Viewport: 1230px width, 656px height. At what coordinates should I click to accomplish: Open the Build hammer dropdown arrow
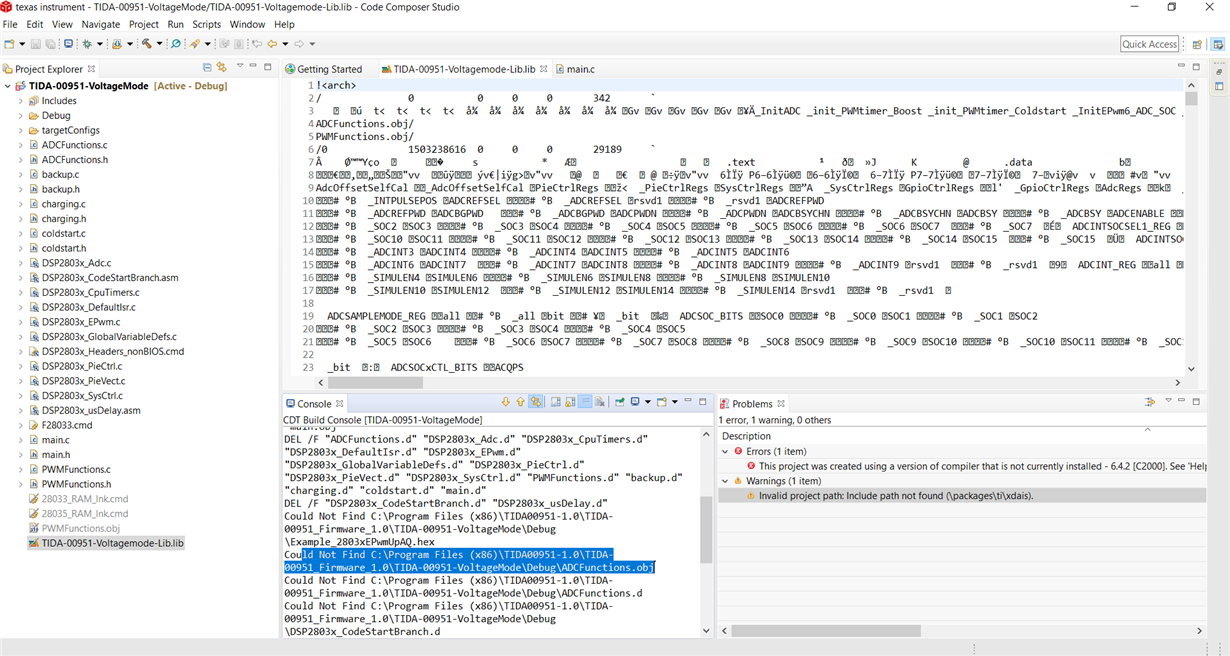tap(159, 44)
